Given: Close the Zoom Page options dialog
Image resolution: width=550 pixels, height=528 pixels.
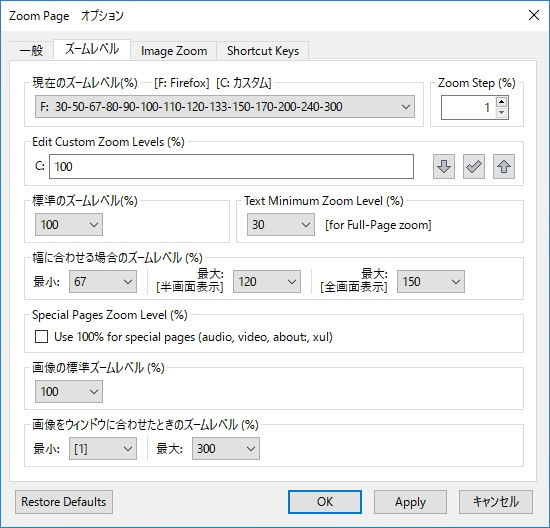Looking at the screenshot, I should tap(534, 15).
